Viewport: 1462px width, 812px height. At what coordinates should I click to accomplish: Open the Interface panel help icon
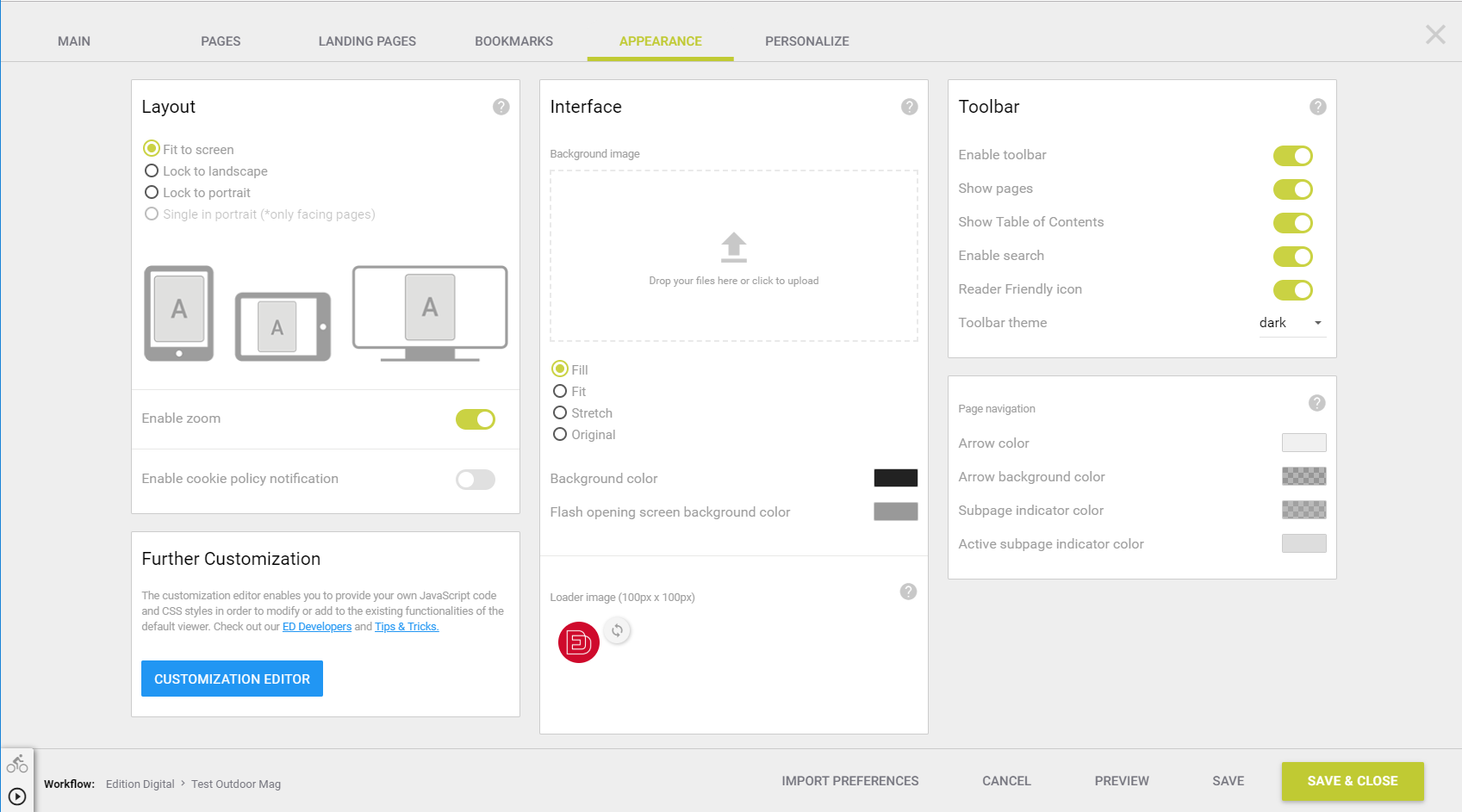pyautogui.click(x=909, y=106)
